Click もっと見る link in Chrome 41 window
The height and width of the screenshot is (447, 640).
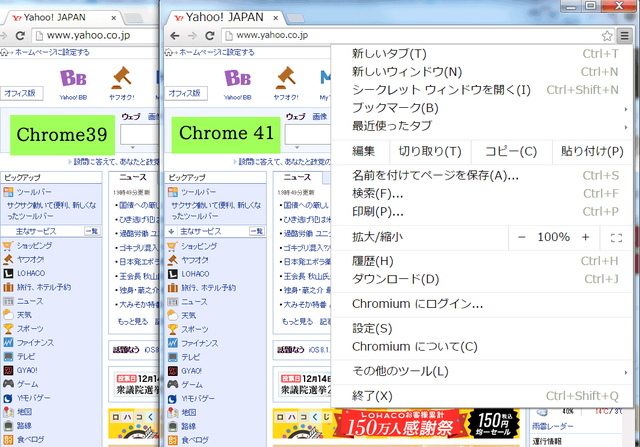coord(298,322)
